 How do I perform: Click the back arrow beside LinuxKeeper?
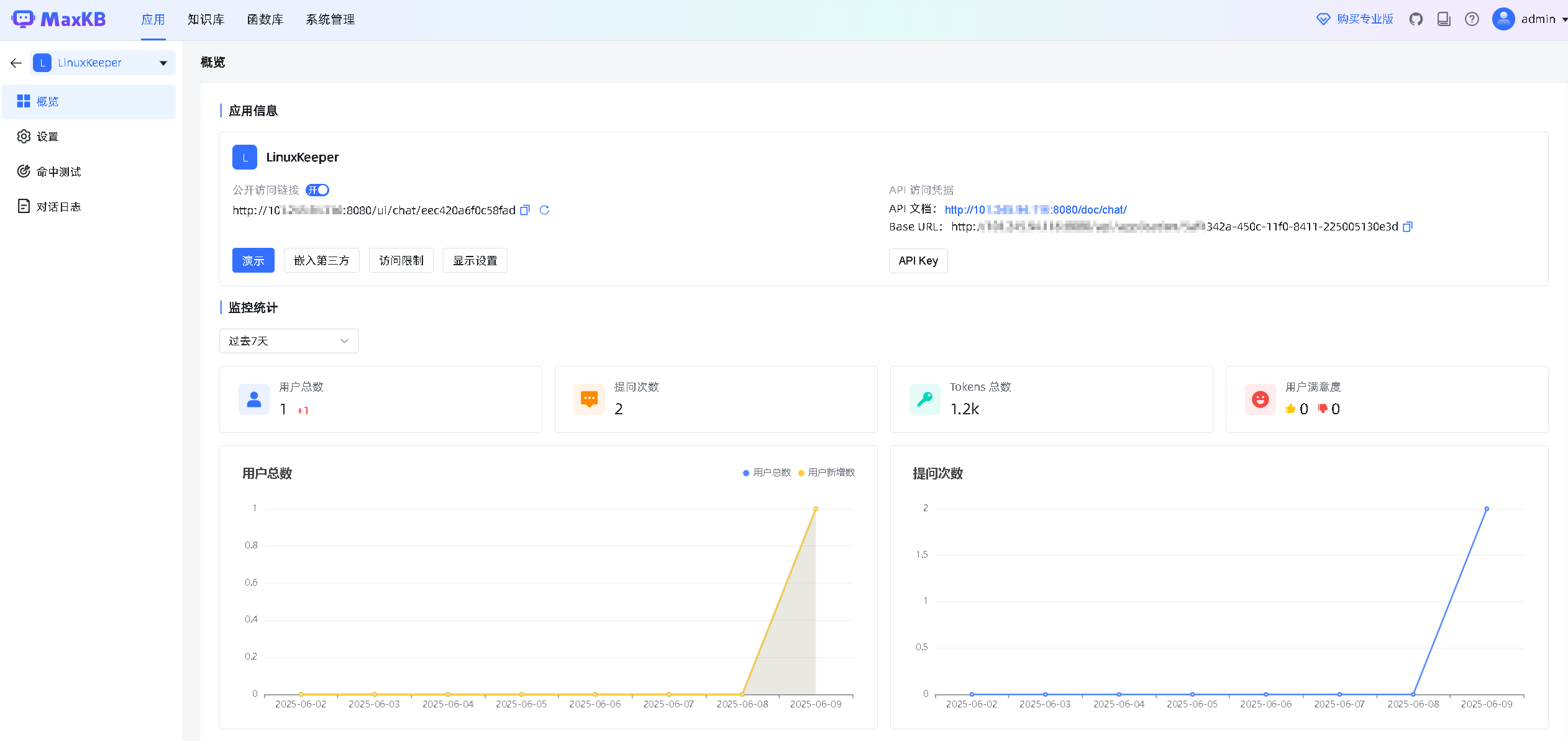[x=16, y=63]
